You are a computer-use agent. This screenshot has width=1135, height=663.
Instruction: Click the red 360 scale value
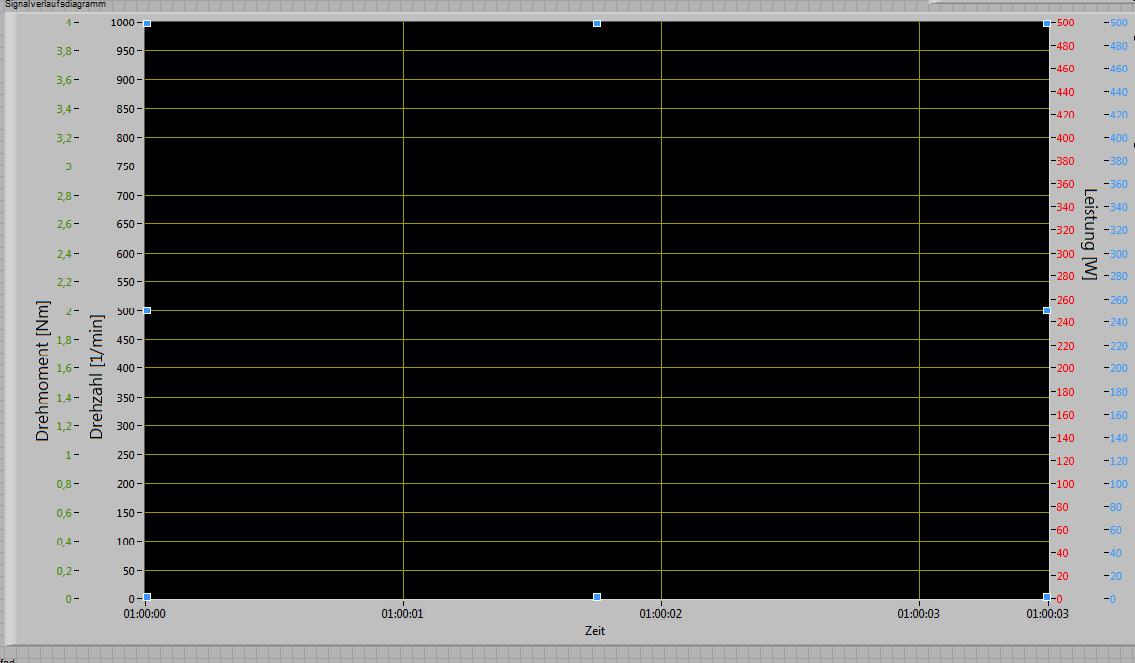tap(1066, 184)
